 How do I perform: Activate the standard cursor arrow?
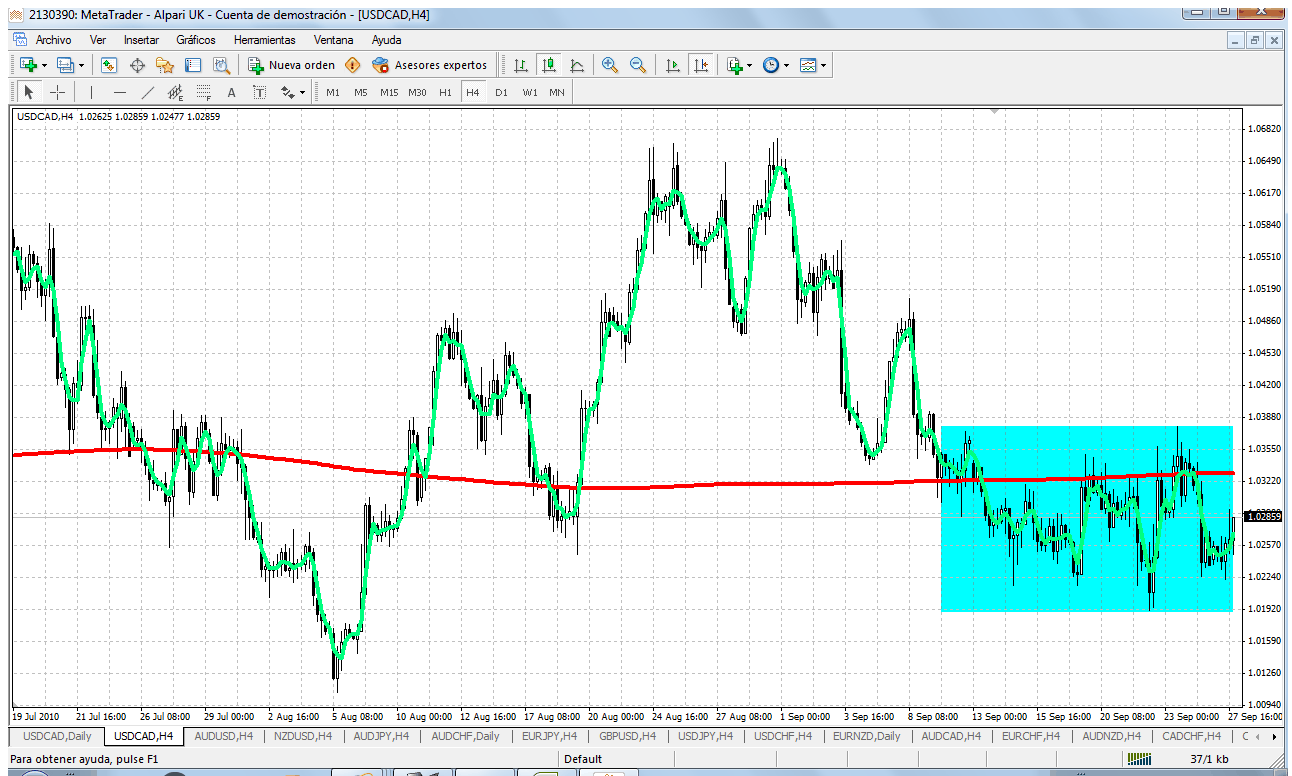pos(29,92)
